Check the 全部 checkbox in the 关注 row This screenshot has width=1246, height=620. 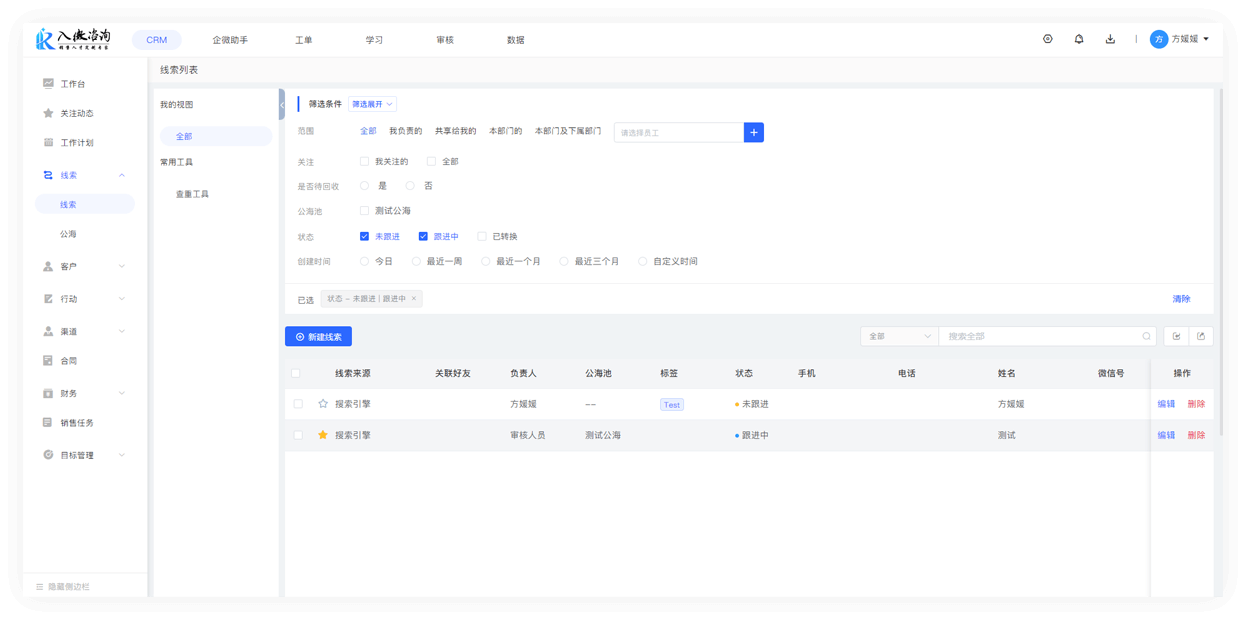point(431,161)
